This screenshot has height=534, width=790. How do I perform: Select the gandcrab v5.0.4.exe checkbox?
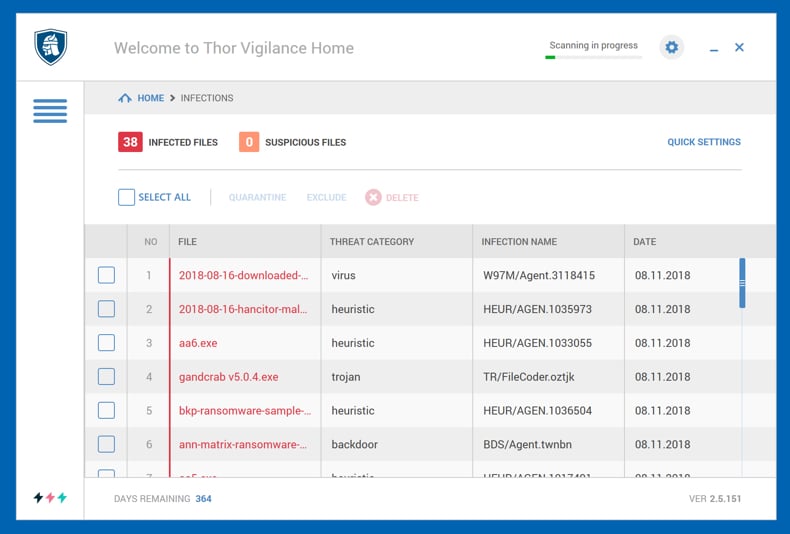(106, 377)
